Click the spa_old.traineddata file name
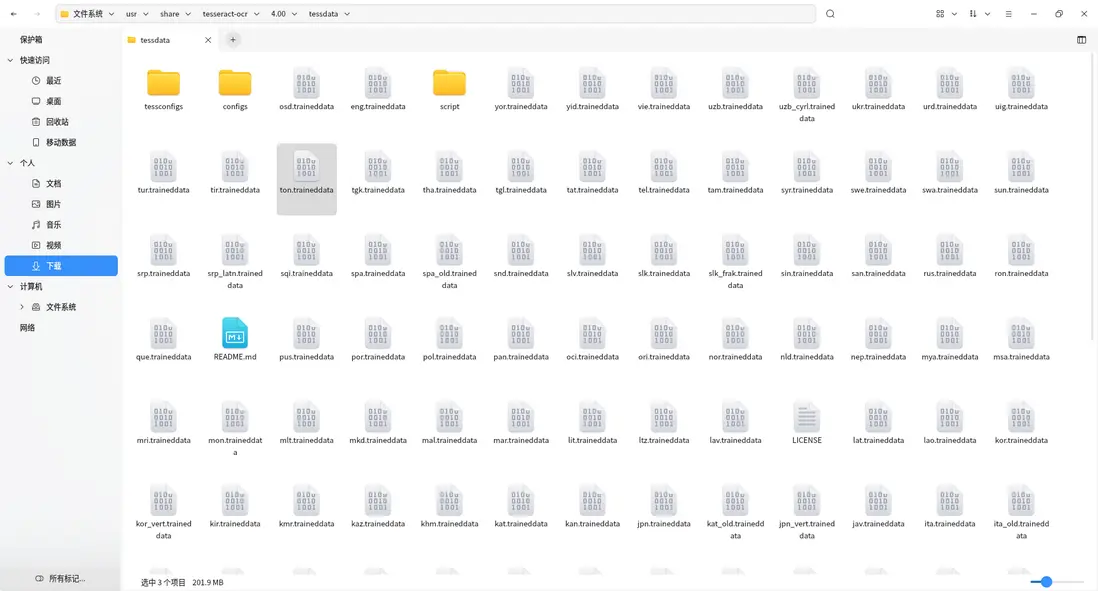The width and height of the screenshot is (1098, 591). (449, 279)
